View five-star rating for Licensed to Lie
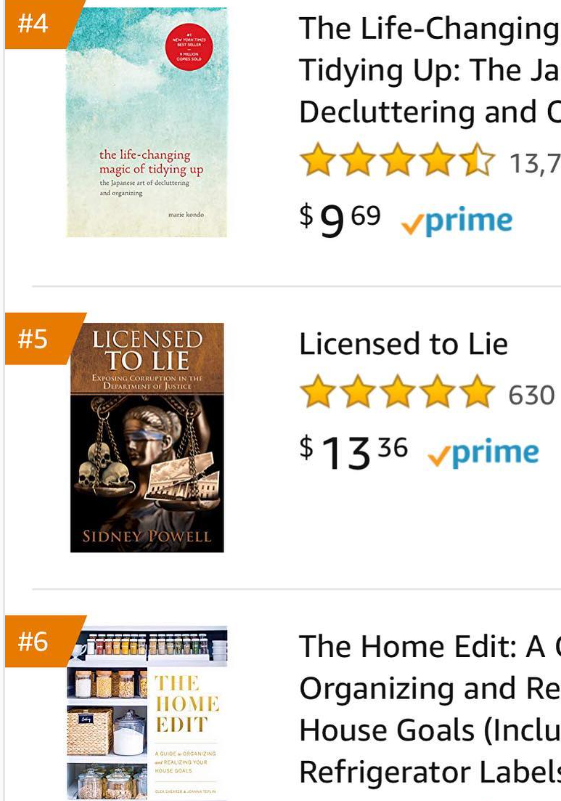The width and height of the screenshot is (561, 801). [x=398, y=392]
